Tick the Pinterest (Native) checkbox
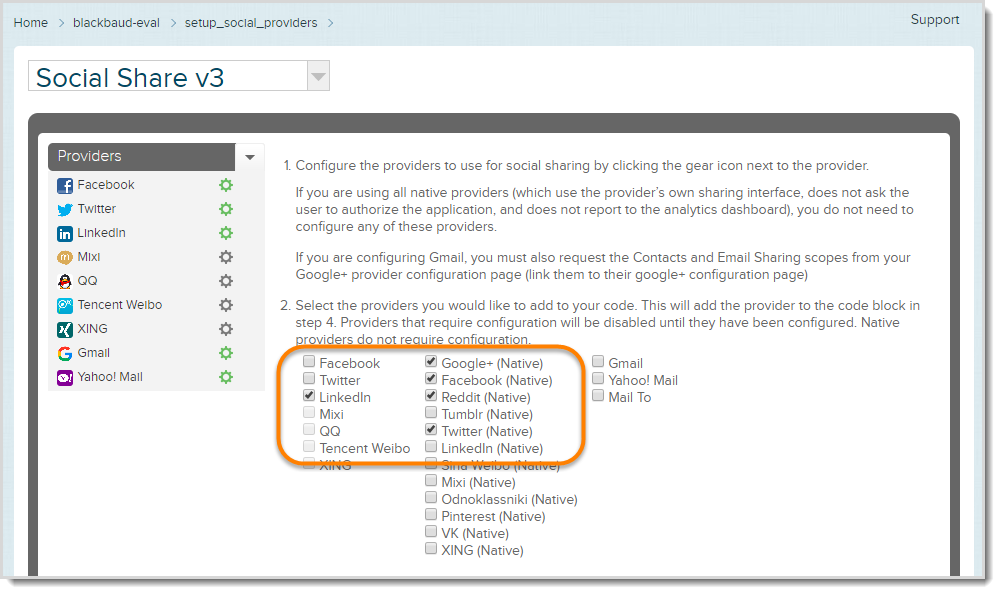This screenshot has width=1000, height=594. (431, 515)
